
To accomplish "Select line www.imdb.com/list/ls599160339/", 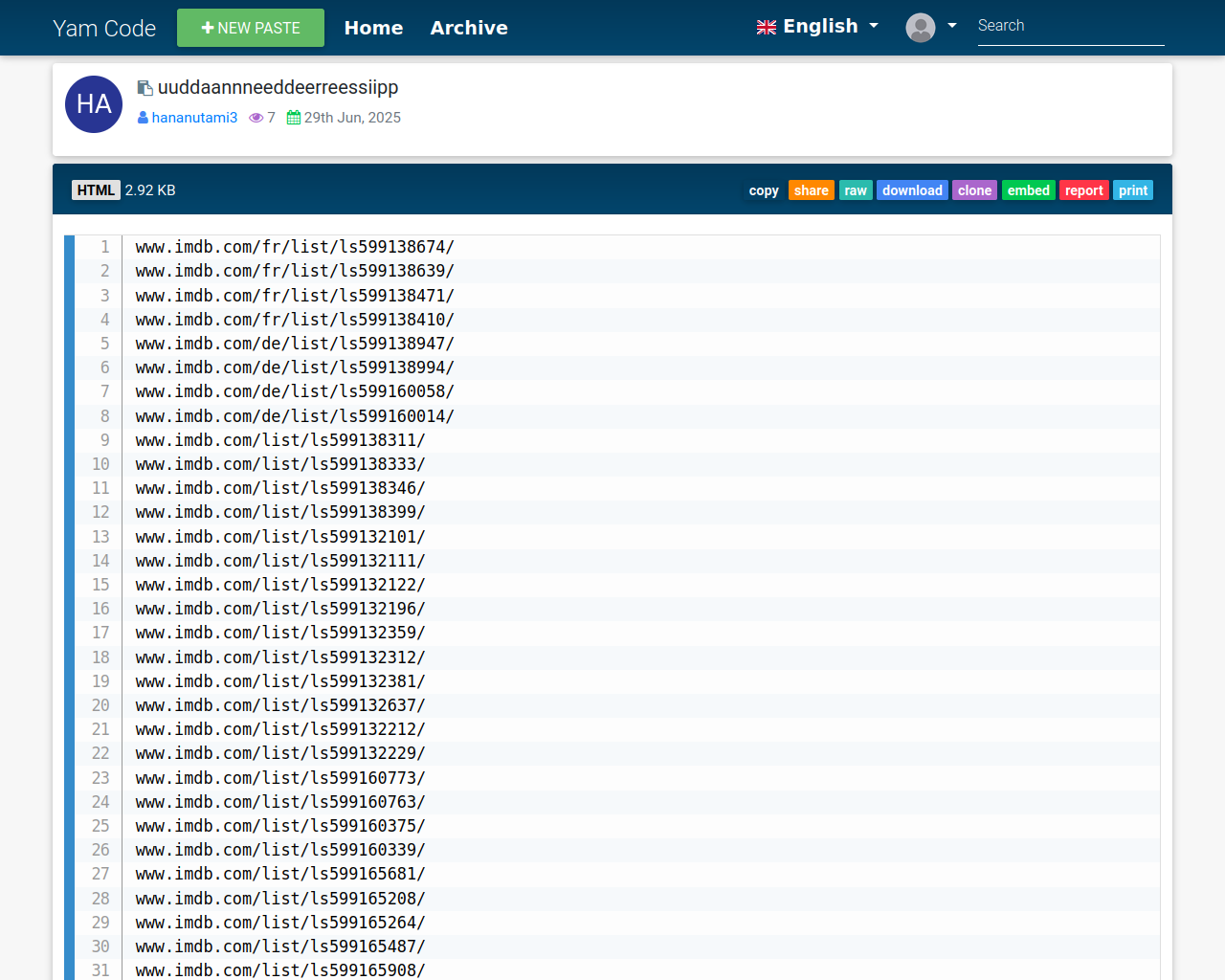I will pos(280,850).
